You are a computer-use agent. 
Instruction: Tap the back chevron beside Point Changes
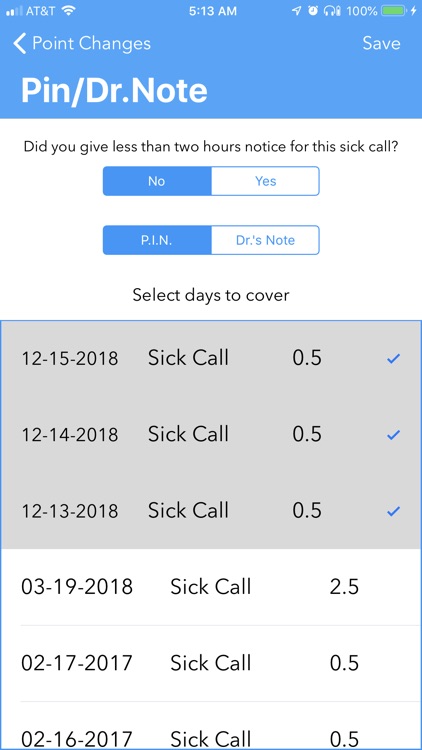click(20, 44)
